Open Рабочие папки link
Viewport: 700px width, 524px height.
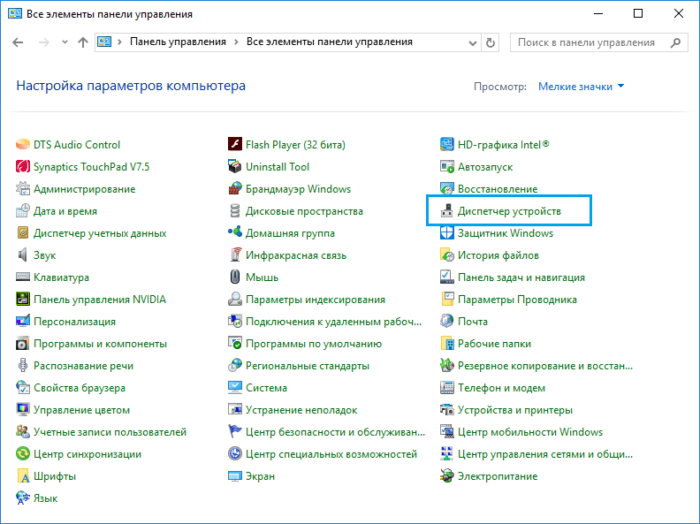495,344
